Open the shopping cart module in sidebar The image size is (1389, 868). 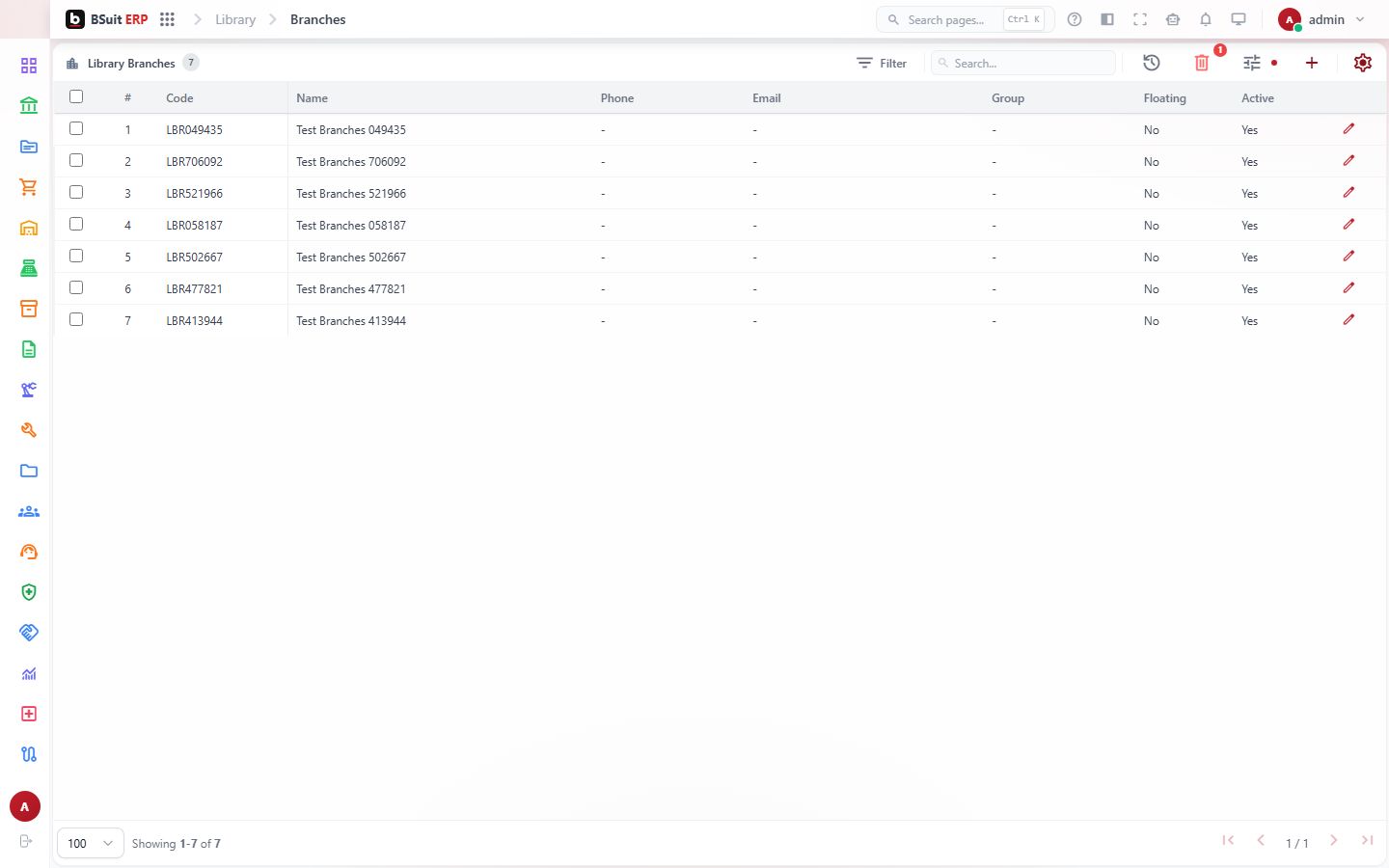29,187
